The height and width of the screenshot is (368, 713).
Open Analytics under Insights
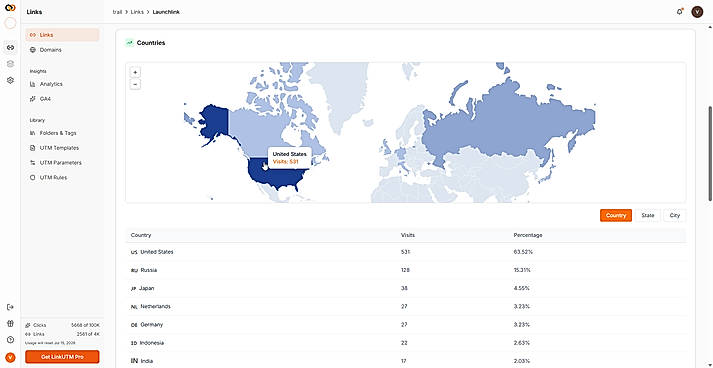[x=62, y=84]
